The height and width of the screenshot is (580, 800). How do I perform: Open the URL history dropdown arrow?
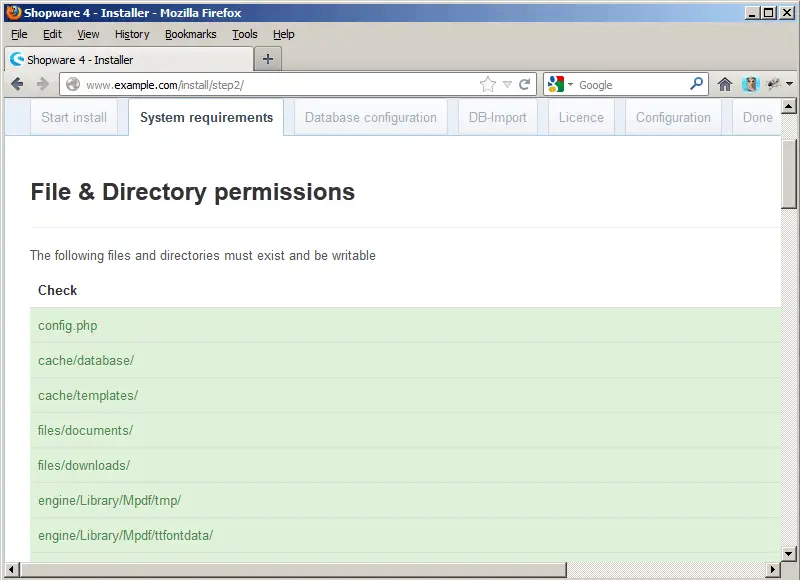click(x=507, y=85)
